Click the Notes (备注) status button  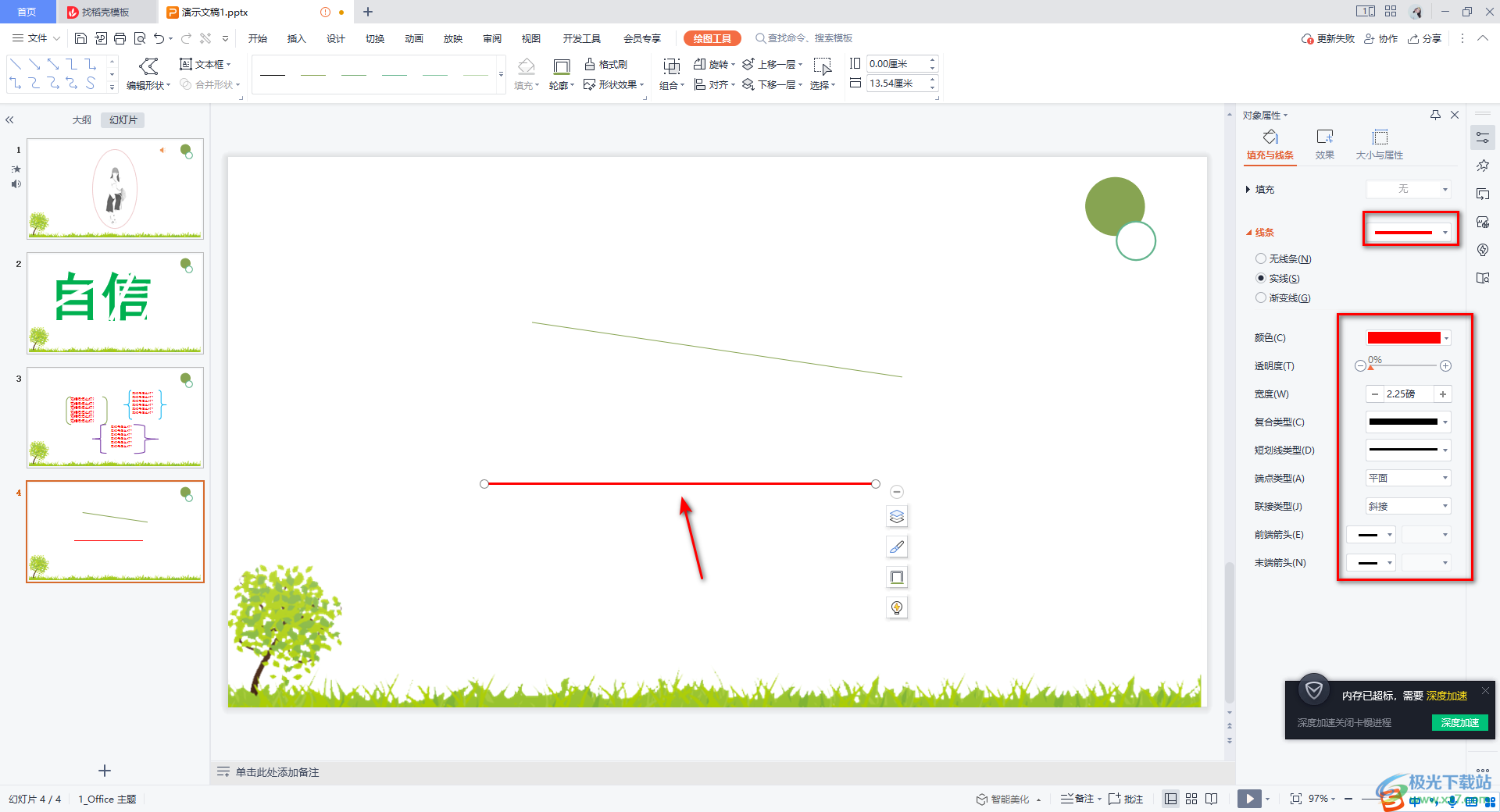pyautogui.click(x=1080, y=799)
